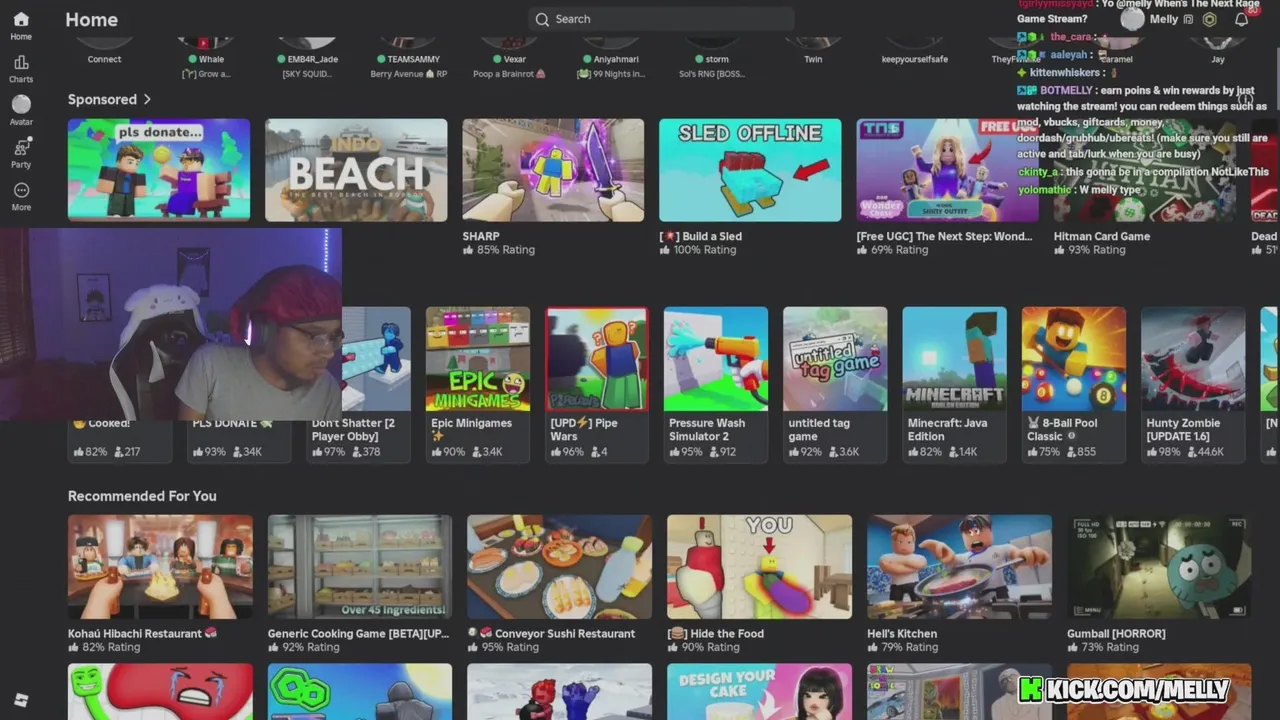Open Pressure Wash Simulator 2 thumbnail
1280x720 pixels.
pos(716,359)
